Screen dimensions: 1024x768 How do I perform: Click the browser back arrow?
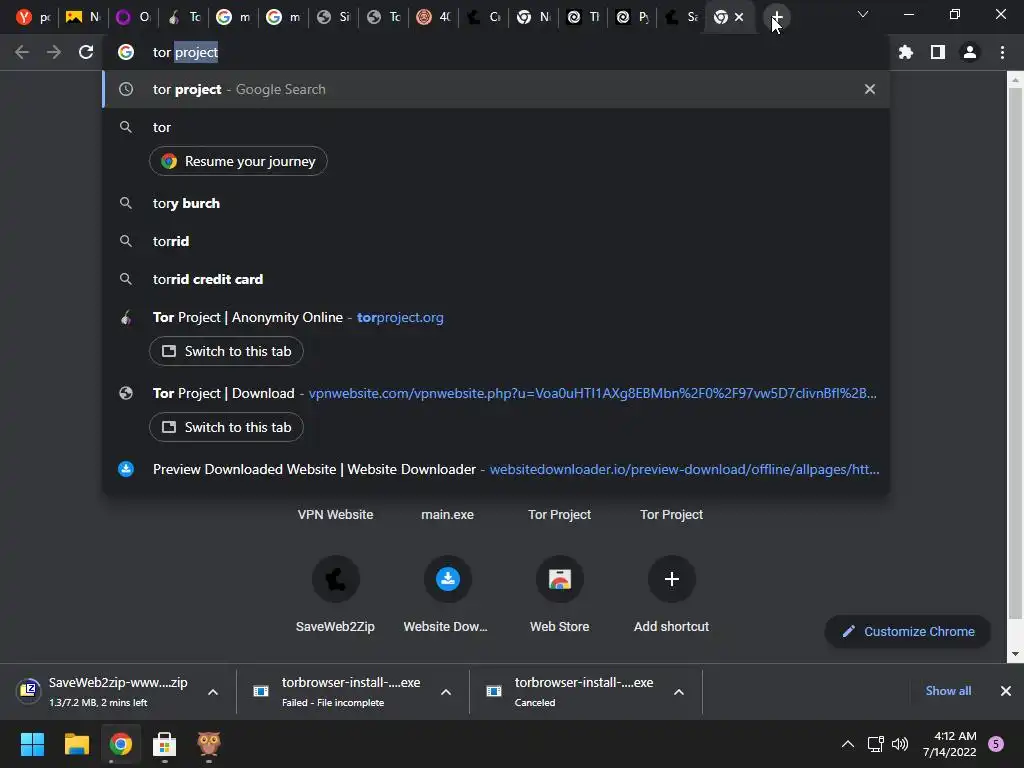point(22,52)
